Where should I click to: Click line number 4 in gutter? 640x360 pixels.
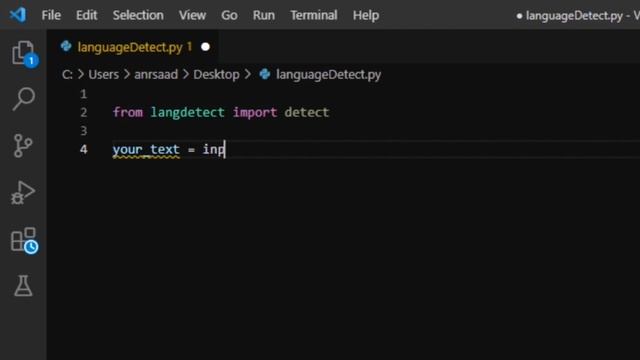point(84,149)
